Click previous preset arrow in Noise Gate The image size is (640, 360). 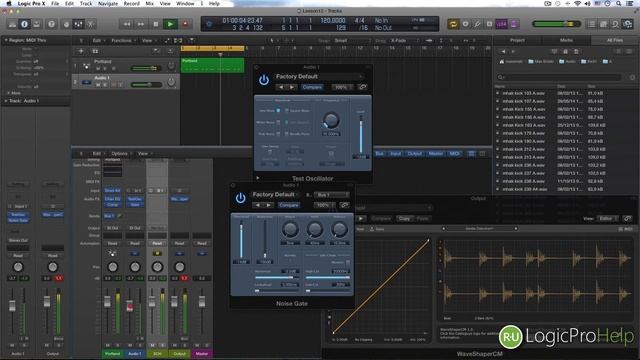(258, 205)
